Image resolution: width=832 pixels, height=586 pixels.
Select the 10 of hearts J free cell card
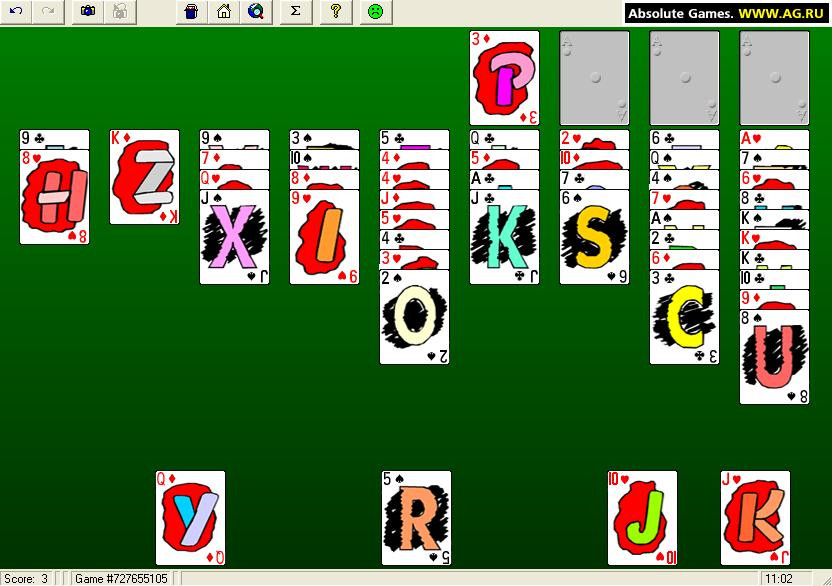(642, 518)
